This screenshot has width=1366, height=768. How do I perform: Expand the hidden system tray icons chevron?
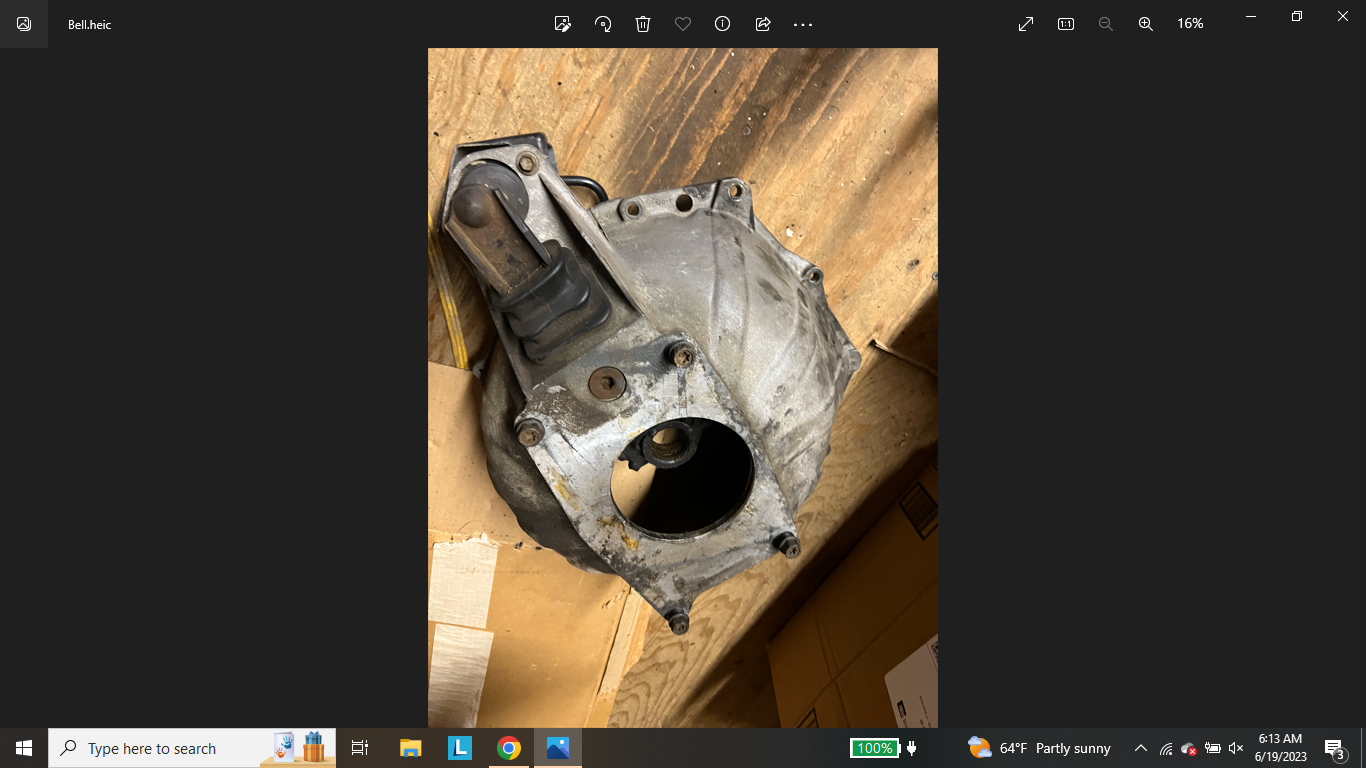(1141, 748)
